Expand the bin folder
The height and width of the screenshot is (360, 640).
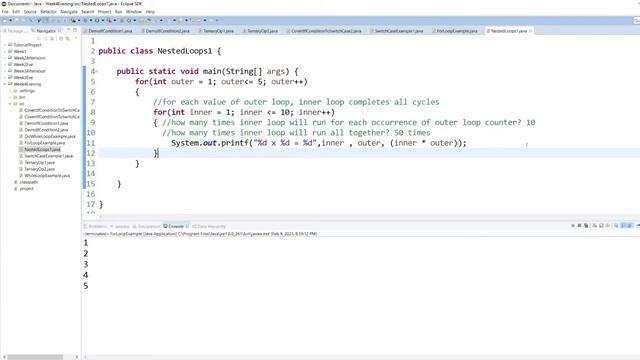pyautogui.click(x=10, y=97)
